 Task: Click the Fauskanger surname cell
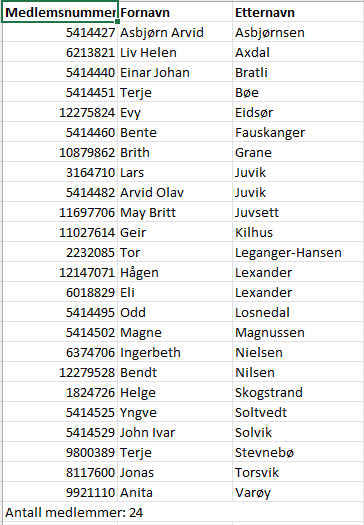pyautogui.click(x=298, y=132)
